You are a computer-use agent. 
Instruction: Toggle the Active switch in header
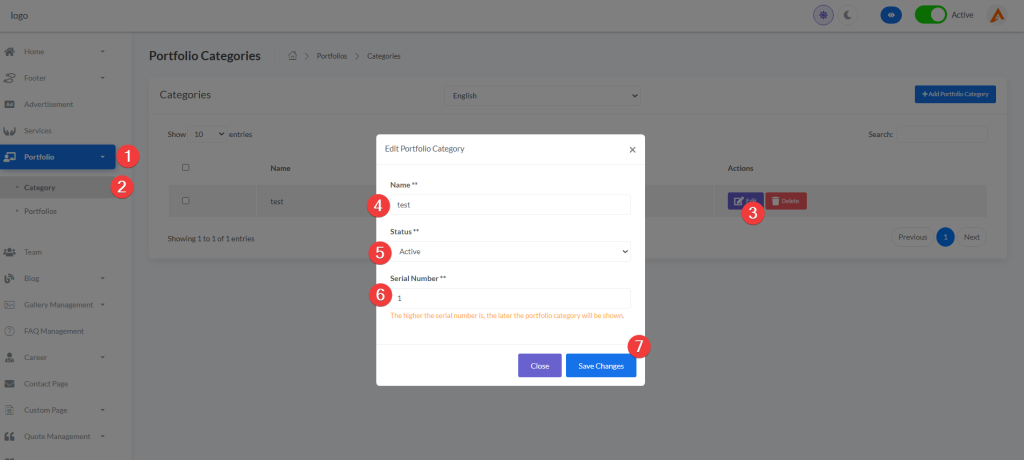click(x=930, y=15)
